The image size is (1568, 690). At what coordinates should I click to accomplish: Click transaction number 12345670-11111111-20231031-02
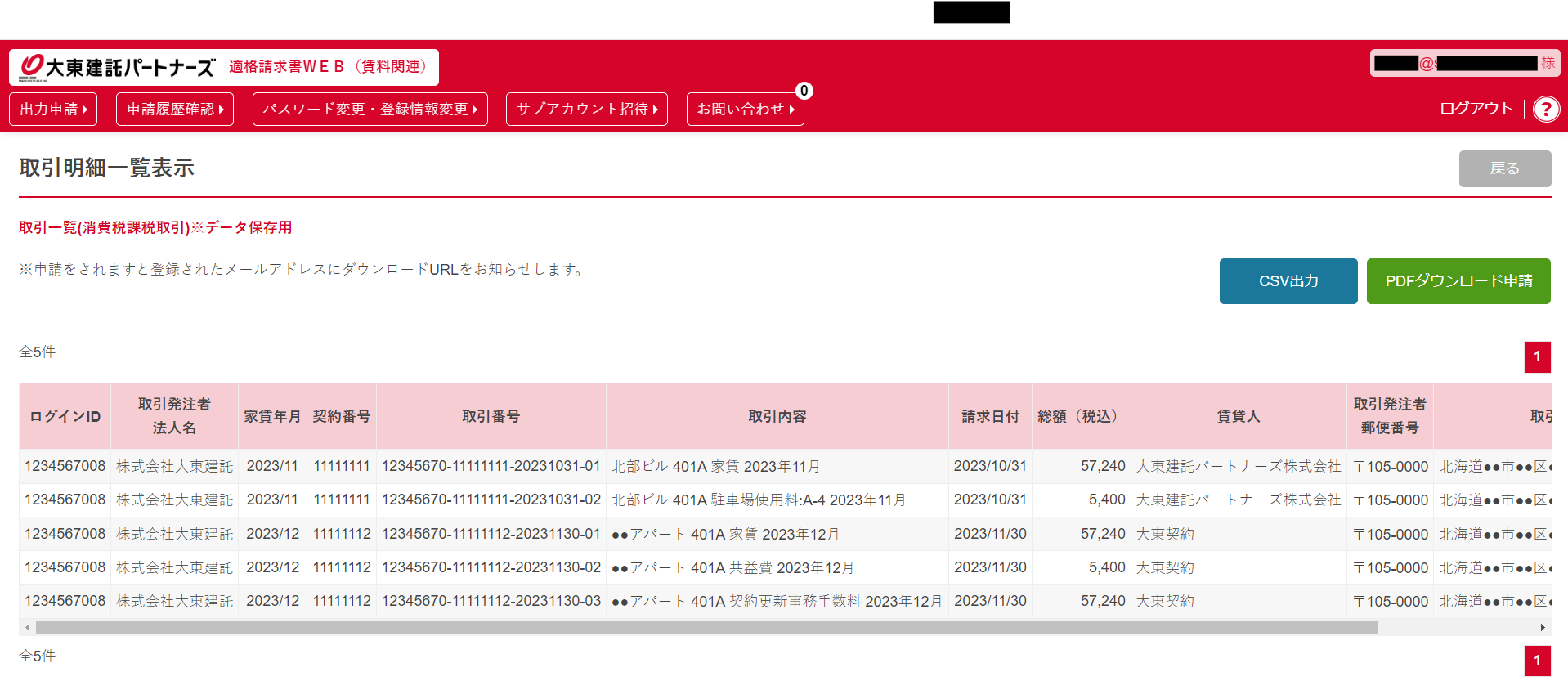click(x=491, y=500)
